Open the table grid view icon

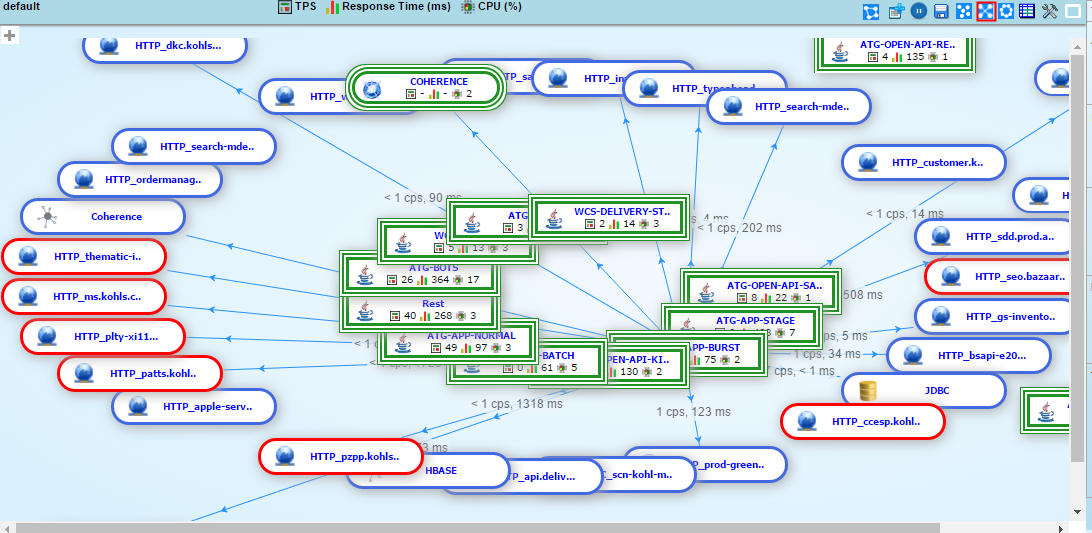[1027, 11]
